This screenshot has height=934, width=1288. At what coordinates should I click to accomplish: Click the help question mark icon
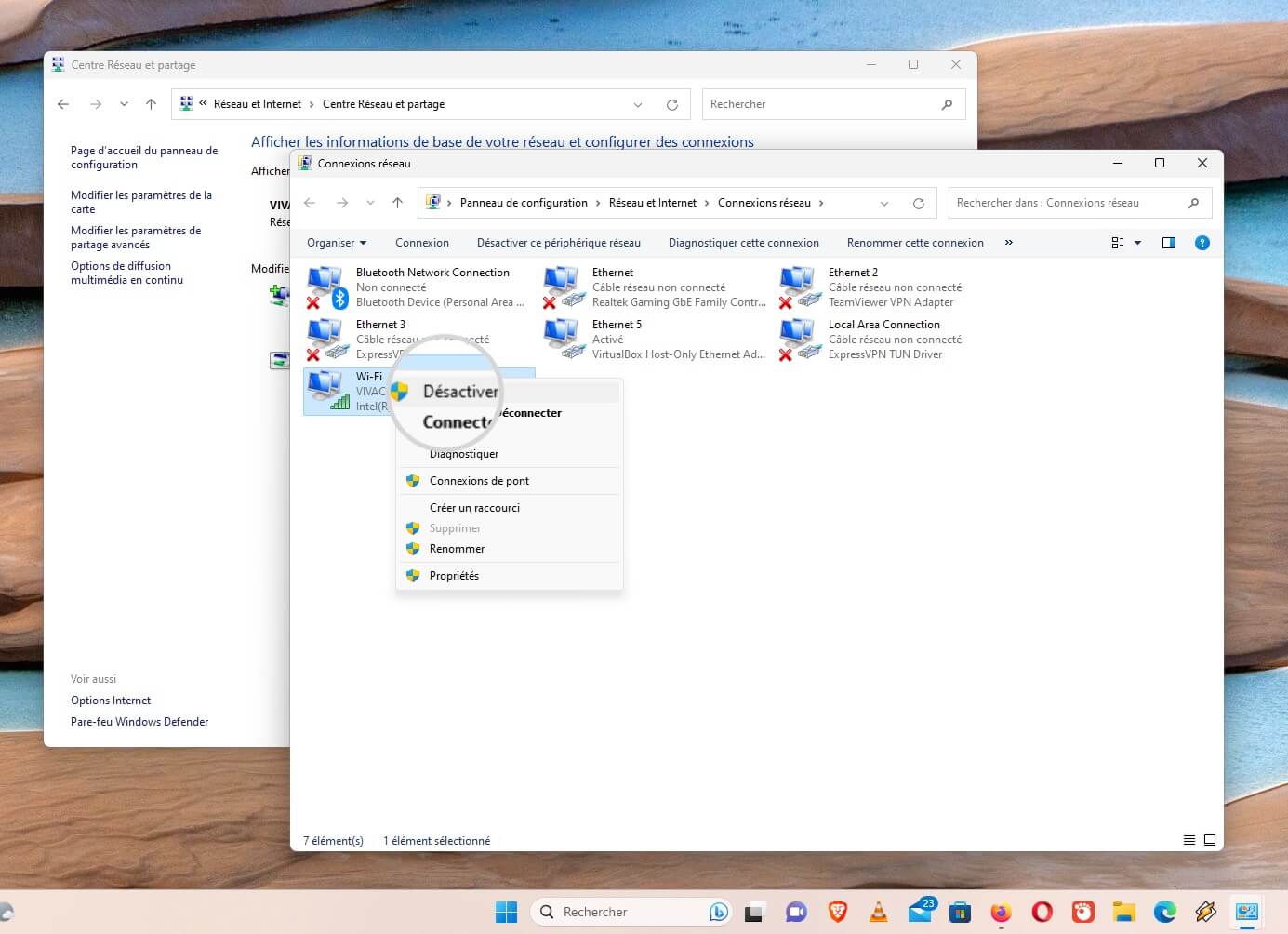pos(1202,243)
